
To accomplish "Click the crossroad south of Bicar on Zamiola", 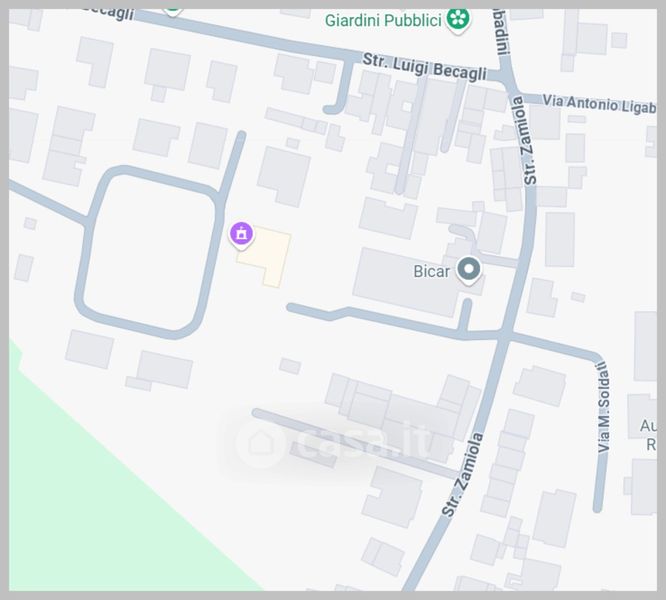I will tap(504, 335).
